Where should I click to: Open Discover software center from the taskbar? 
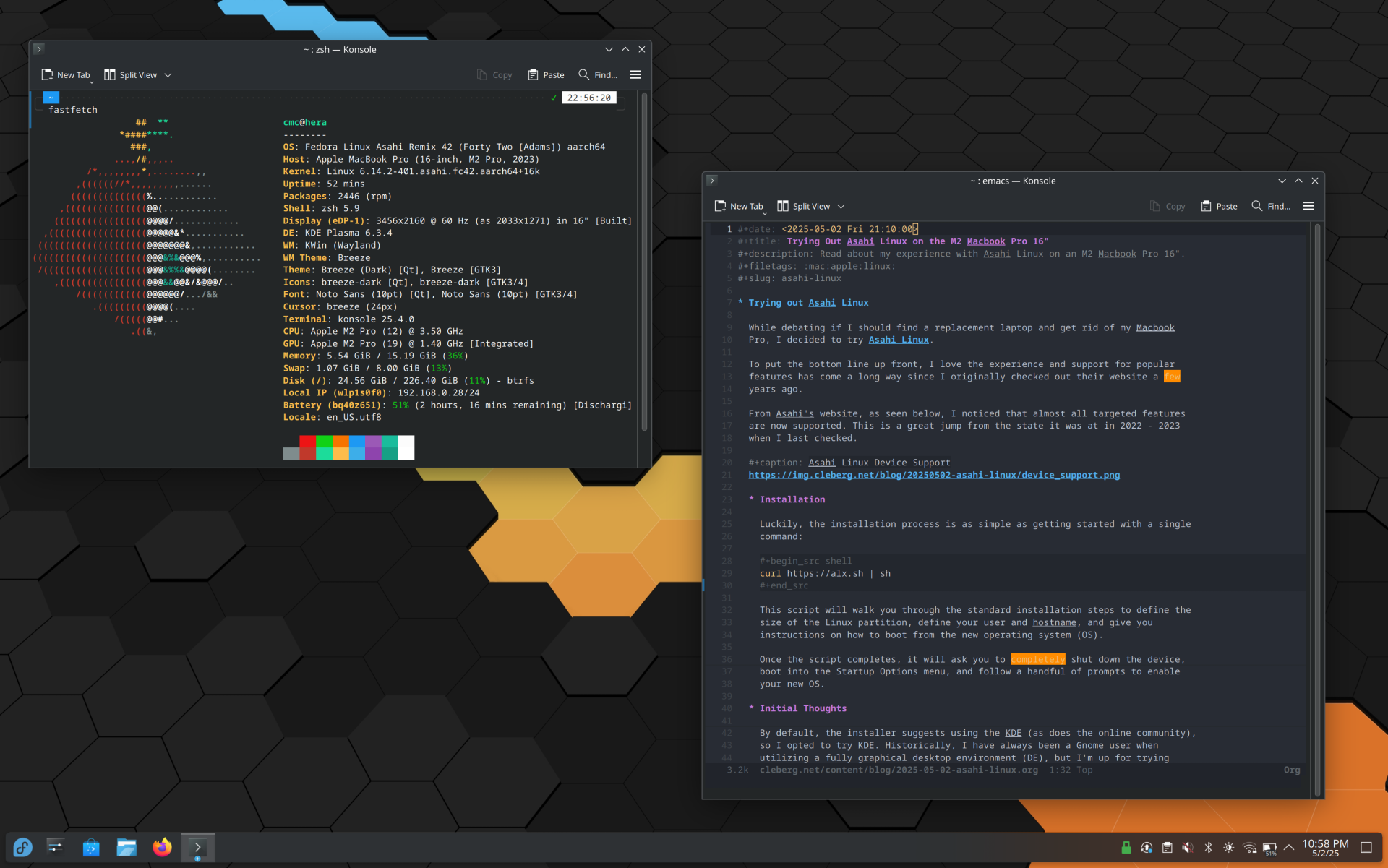click(91, 847)
